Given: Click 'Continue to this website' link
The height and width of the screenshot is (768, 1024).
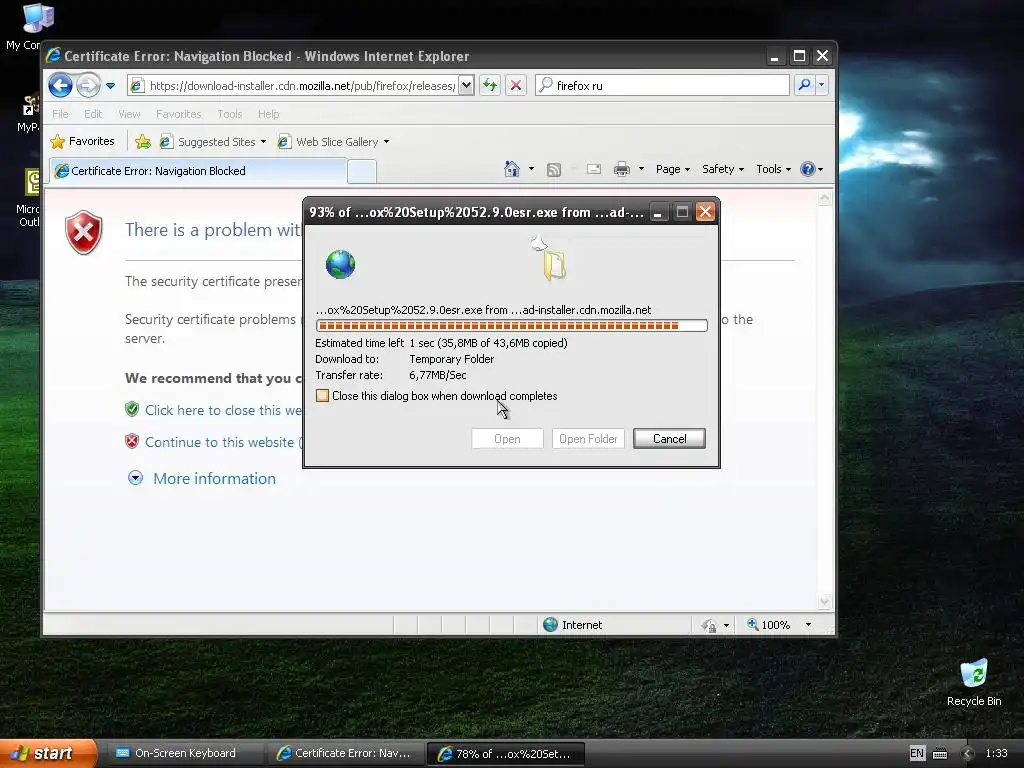Looking at the screenshot, I should pos(221,442).
